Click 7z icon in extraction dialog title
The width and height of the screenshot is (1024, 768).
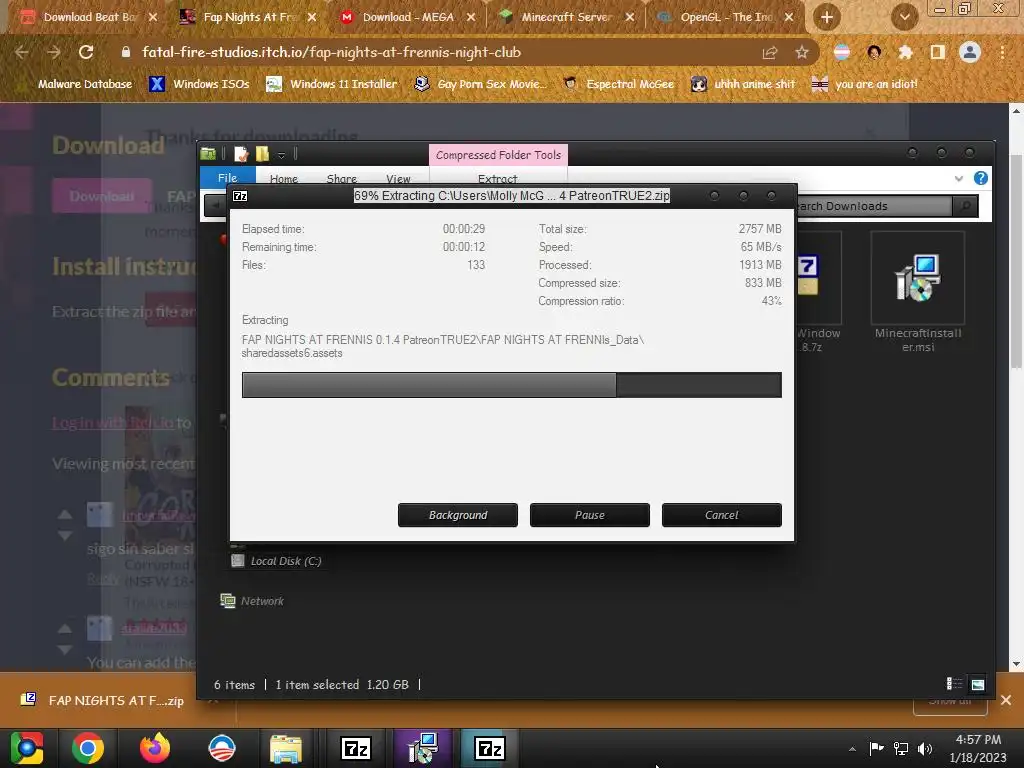pos(240,196)
